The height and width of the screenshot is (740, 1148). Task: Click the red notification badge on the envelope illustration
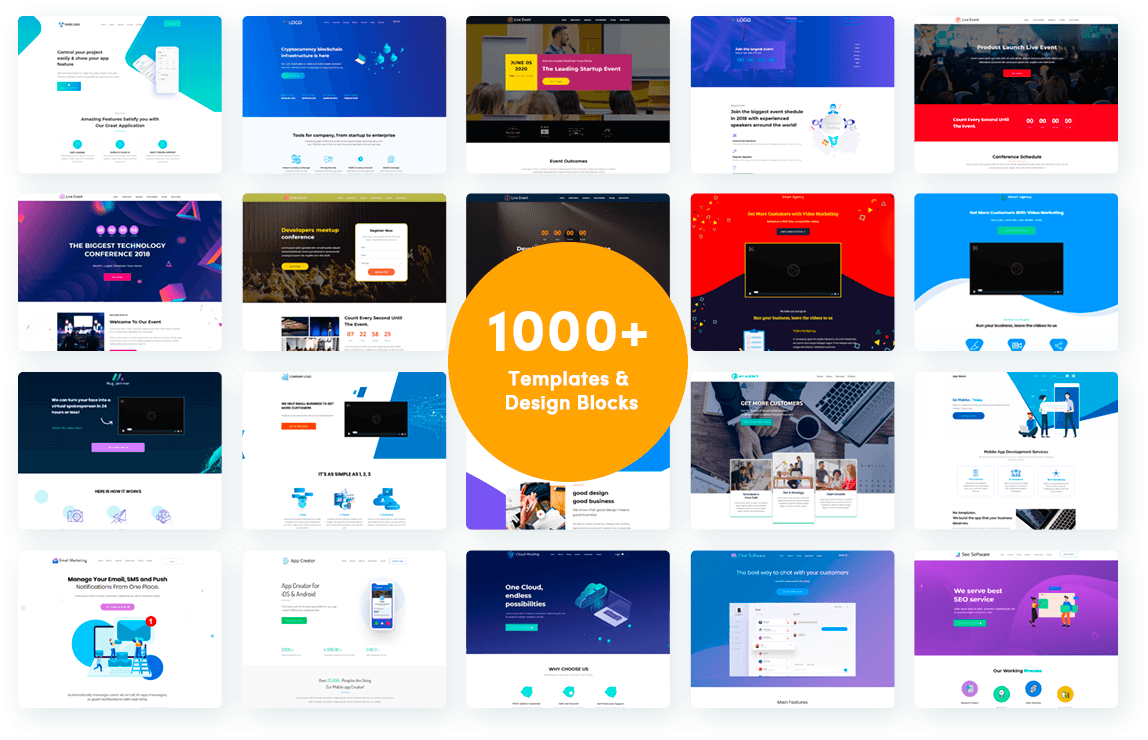pyautogui.click(x=151, y=621)
